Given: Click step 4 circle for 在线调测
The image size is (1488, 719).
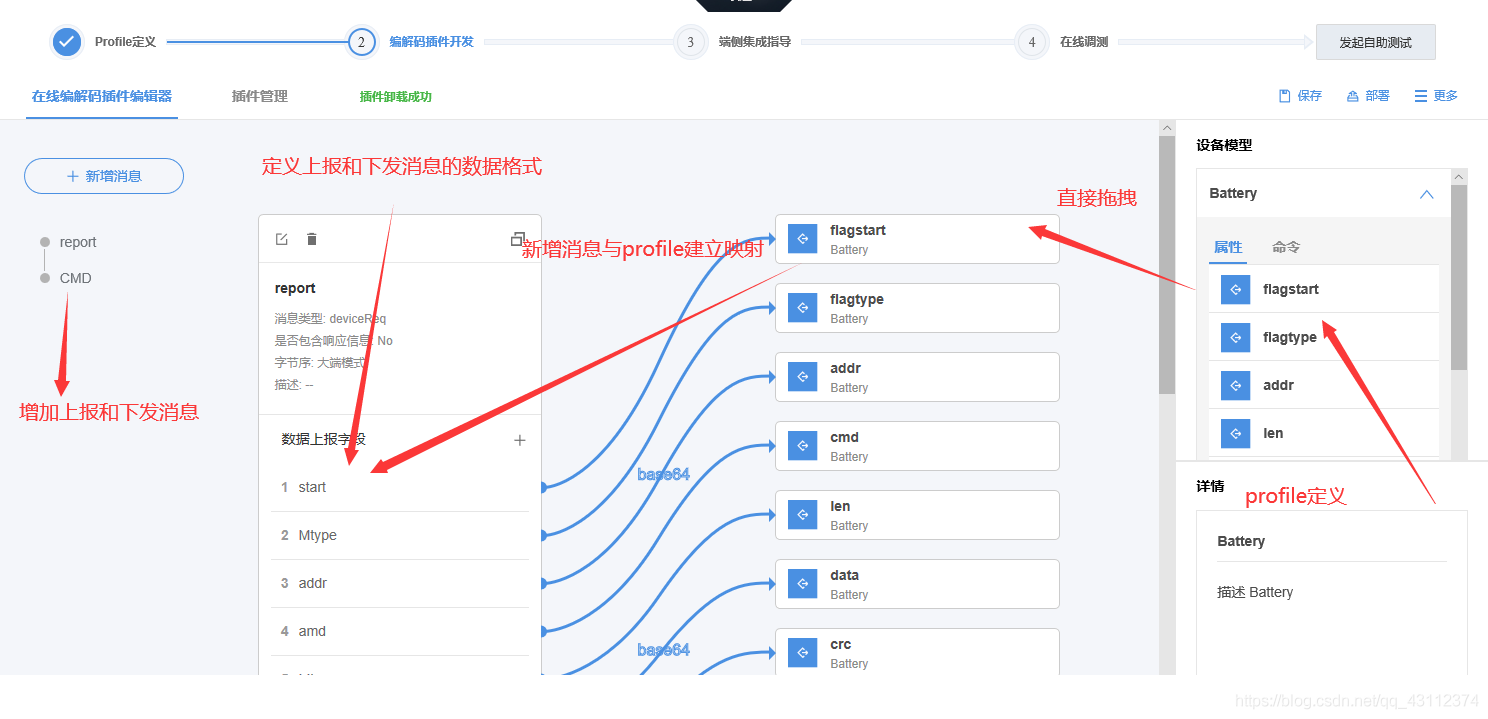Looking at the screenshot, I should (1031, 42).
